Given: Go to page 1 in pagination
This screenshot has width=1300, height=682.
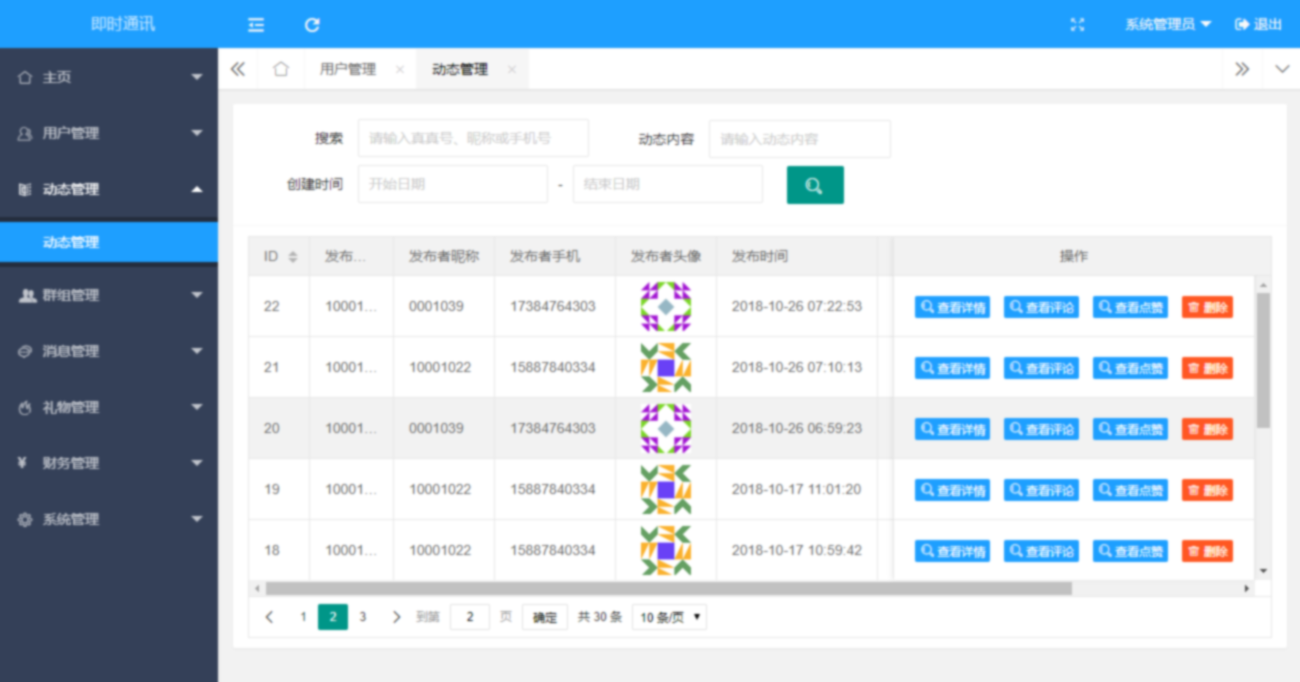Looking at the screenshot, I should tap(303, 617).
